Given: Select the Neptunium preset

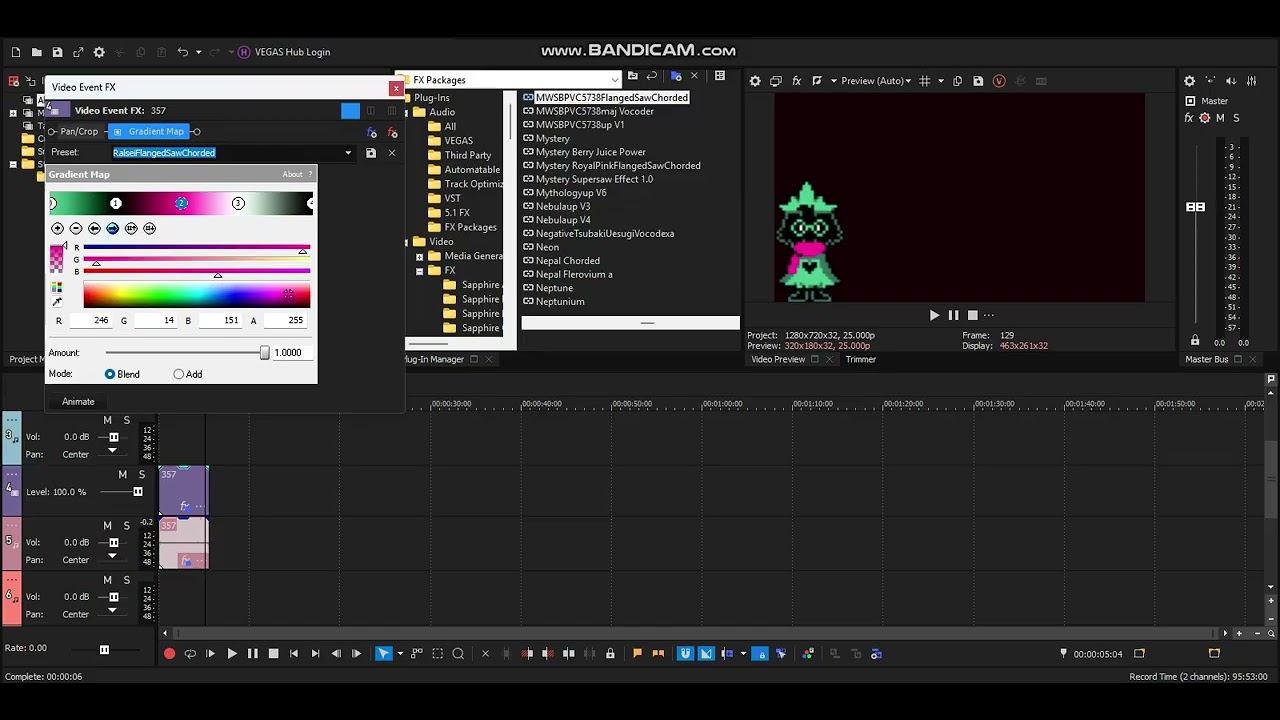Looking at the screenshot, I should coord(559,302).
